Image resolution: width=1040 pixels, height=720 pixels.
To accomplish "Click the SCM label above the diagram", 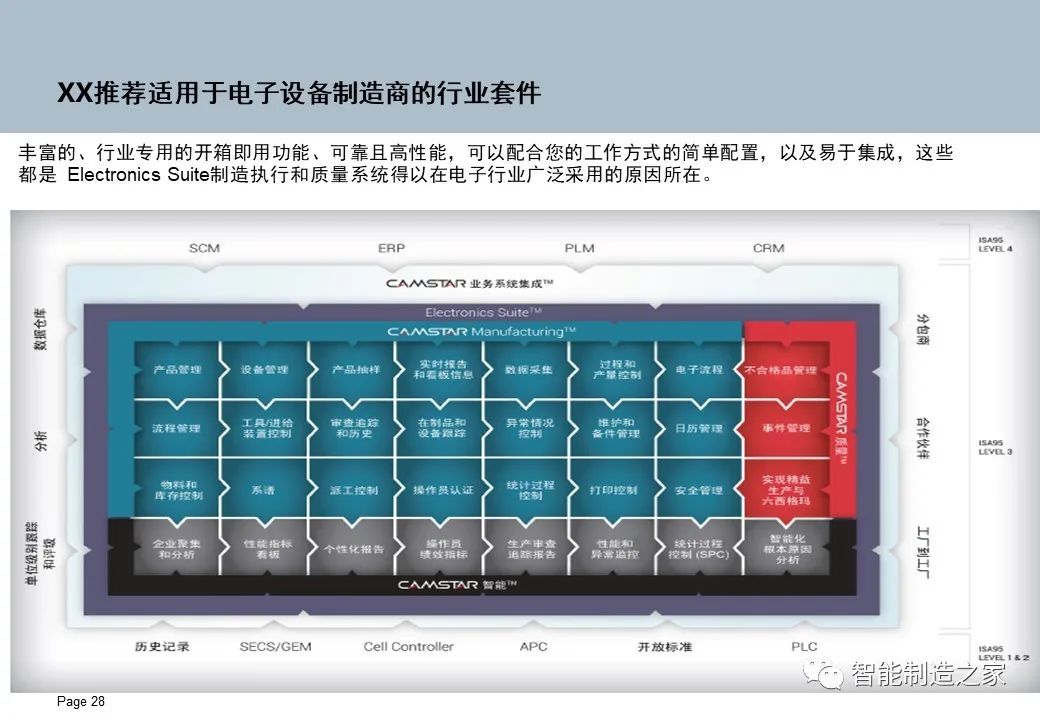I will point(204,249).
